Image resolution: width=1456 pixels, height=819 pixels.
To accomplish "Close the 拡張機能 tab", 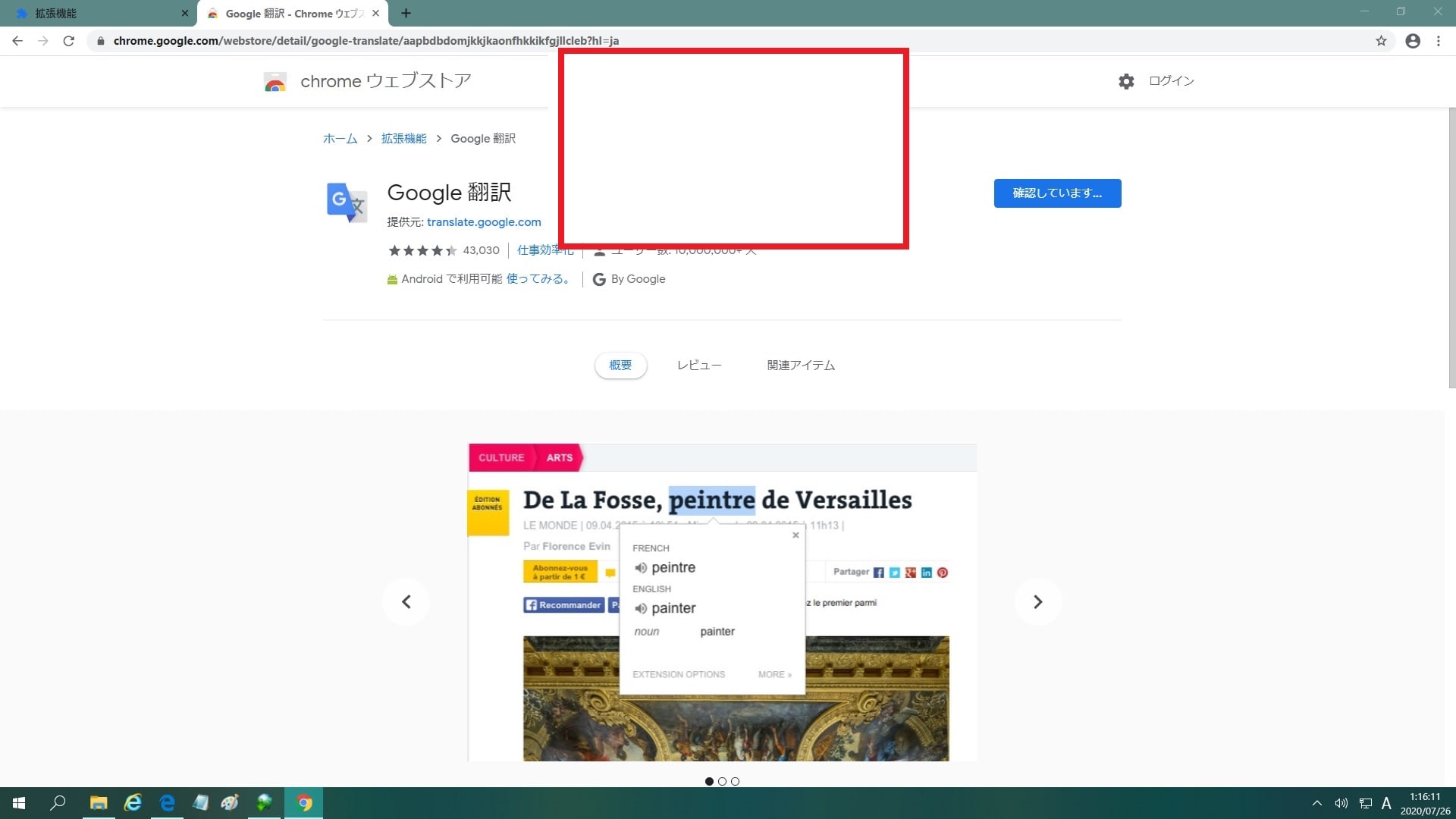I will 184,13.
